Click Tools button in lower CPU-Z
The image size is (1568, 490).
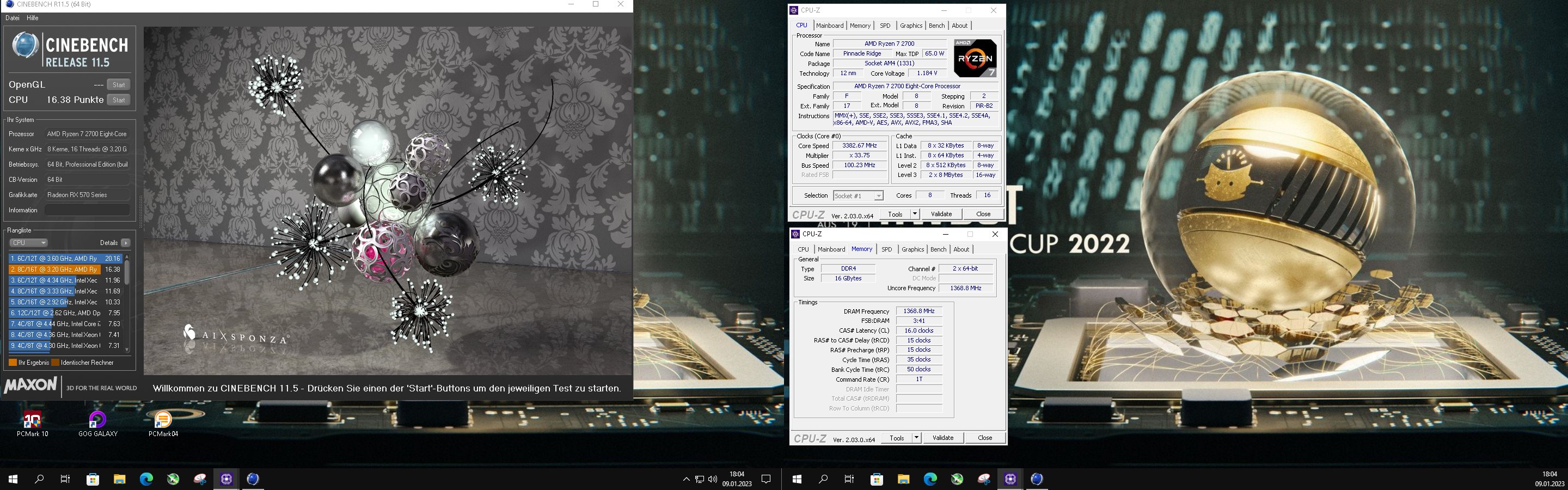point(897,438)
